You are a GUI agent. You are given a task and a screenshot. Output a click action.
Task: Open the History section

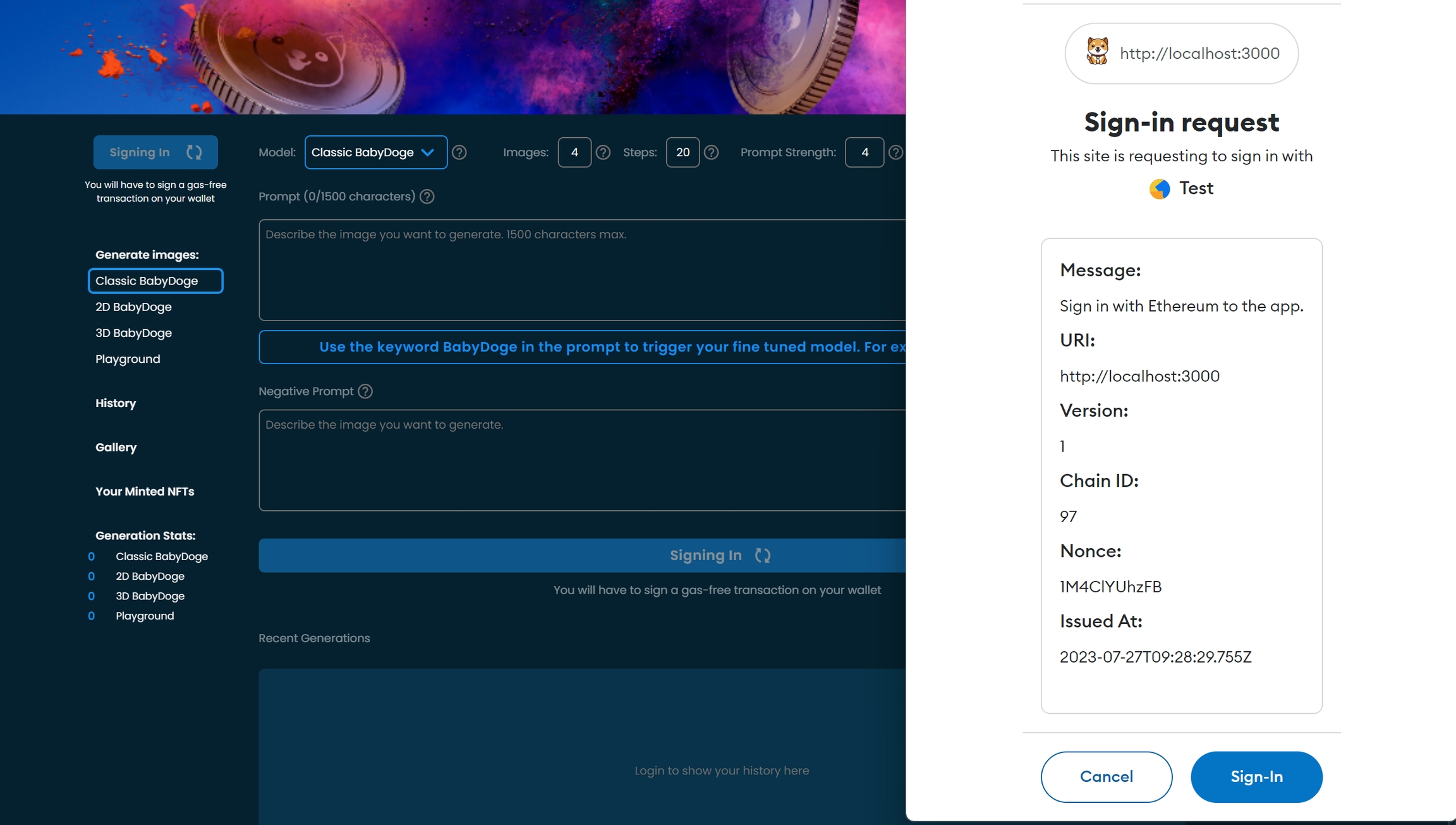[116, 403]
